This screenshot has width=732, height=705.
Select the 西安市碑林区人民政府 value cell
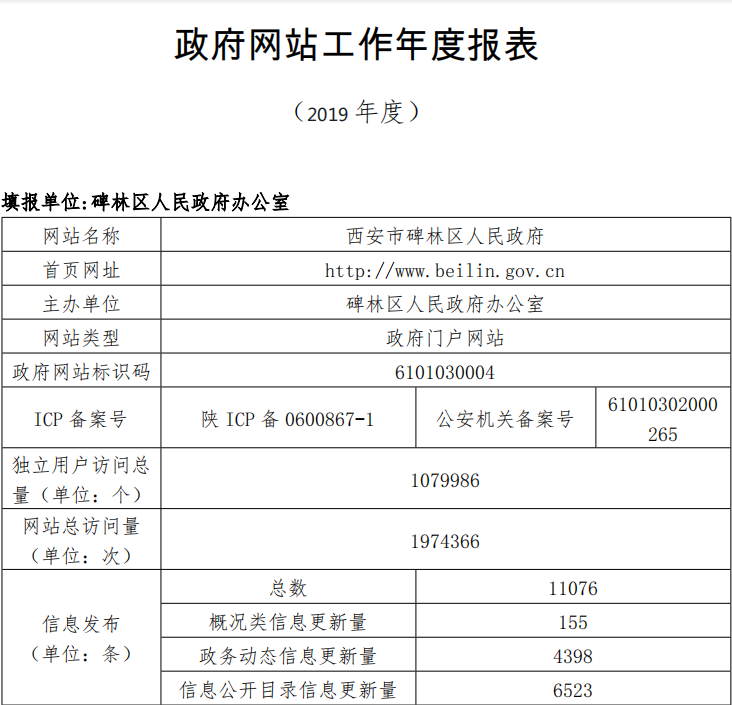click(x=445, y=237)
